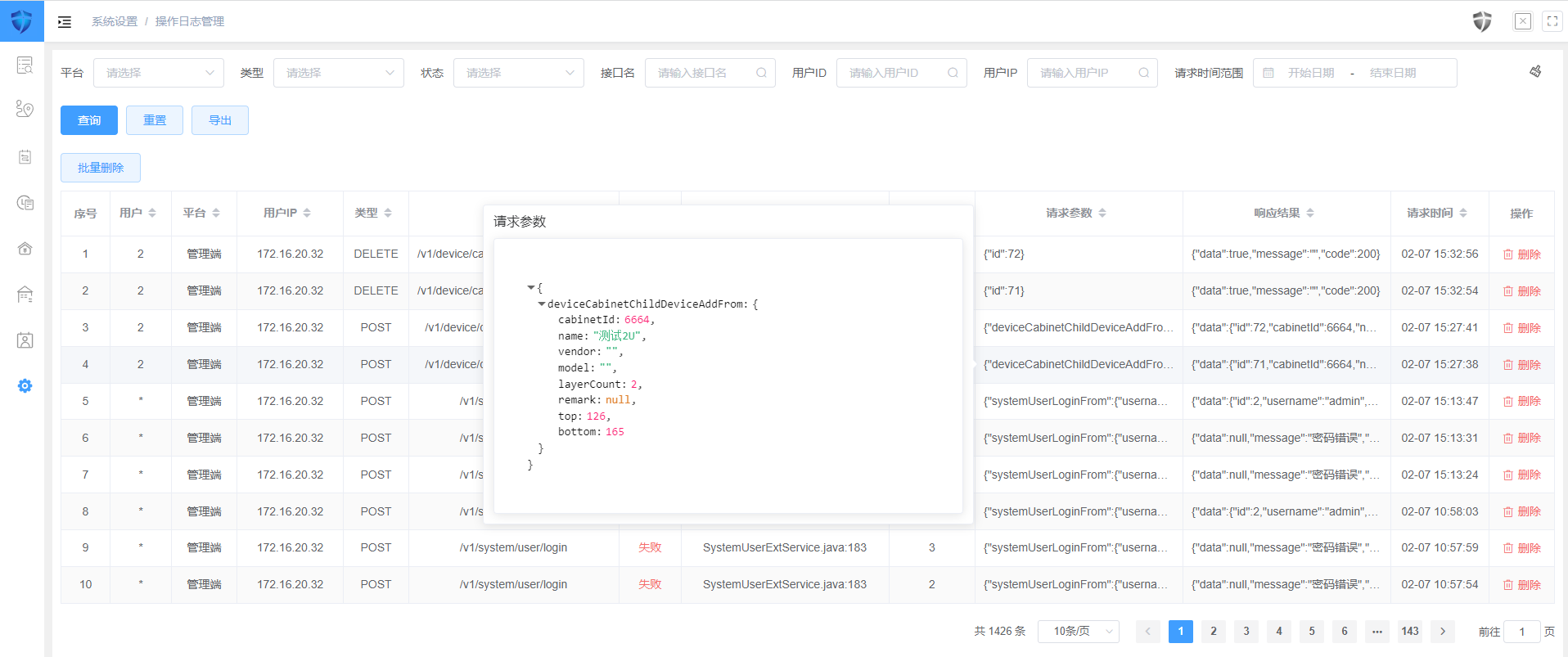Viewport: 1568px width, 657px height.
Task: Sort by 类型 column
Action: (x=388, y=213)
